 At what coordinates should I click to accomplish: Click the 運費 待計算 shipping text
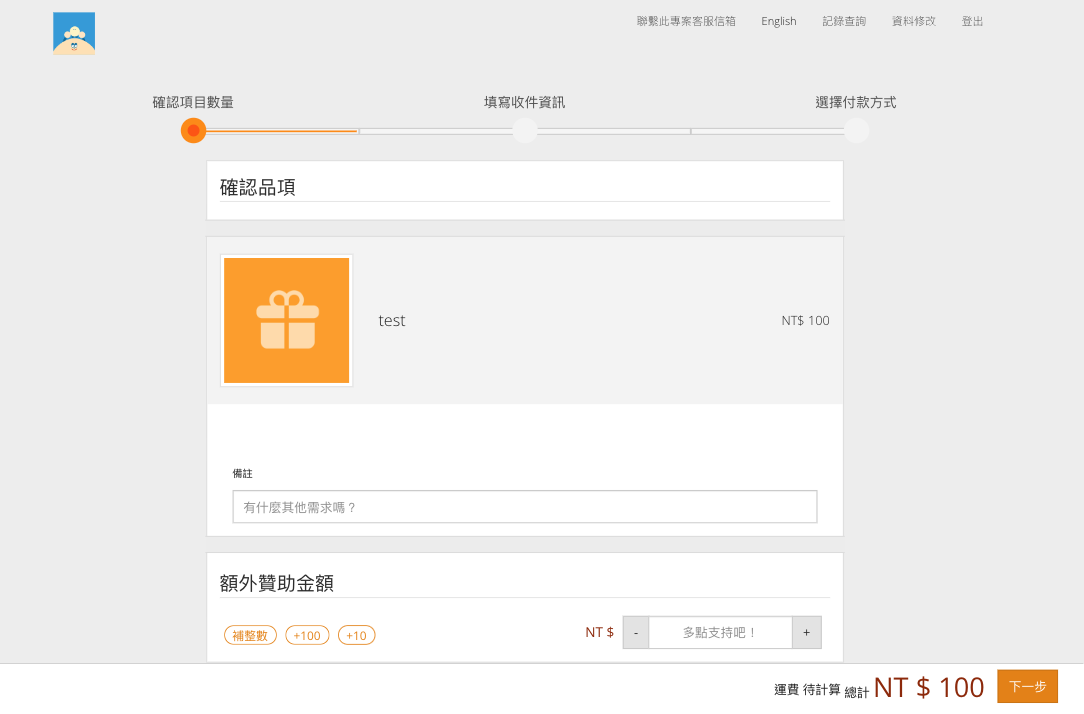coord(807,690)
